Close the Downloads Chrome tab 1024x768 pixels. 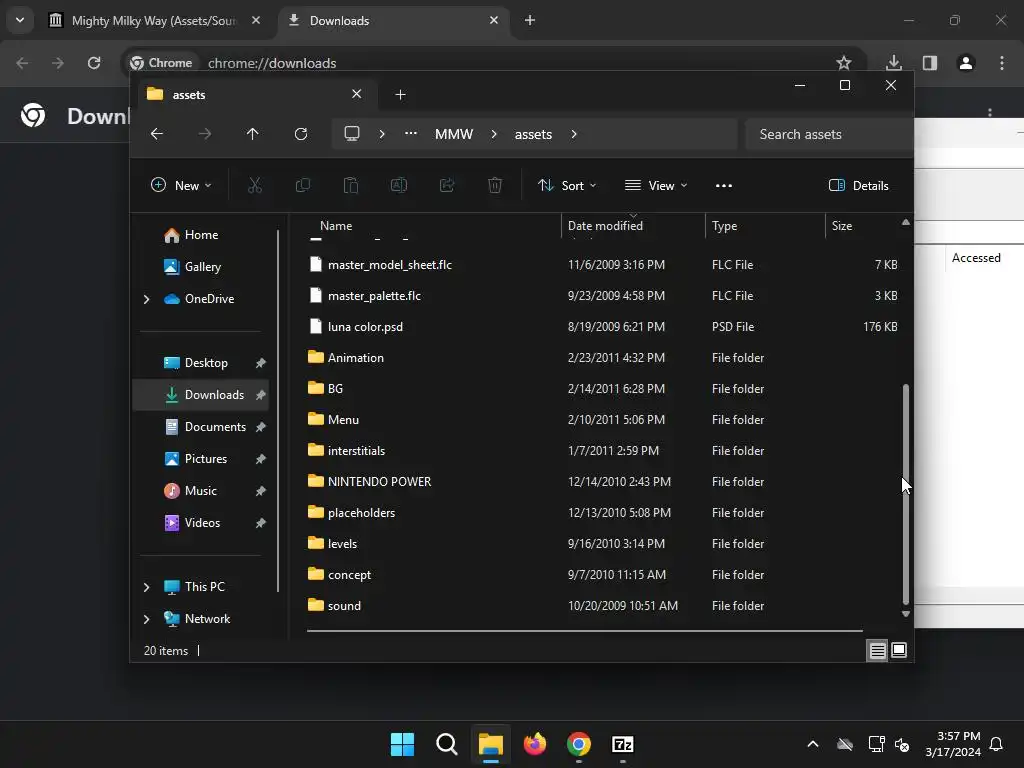coord(494,20)
